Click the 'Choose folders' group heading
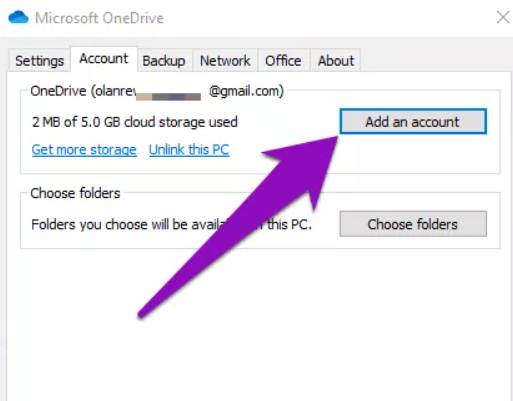 [x=75, y=193]
